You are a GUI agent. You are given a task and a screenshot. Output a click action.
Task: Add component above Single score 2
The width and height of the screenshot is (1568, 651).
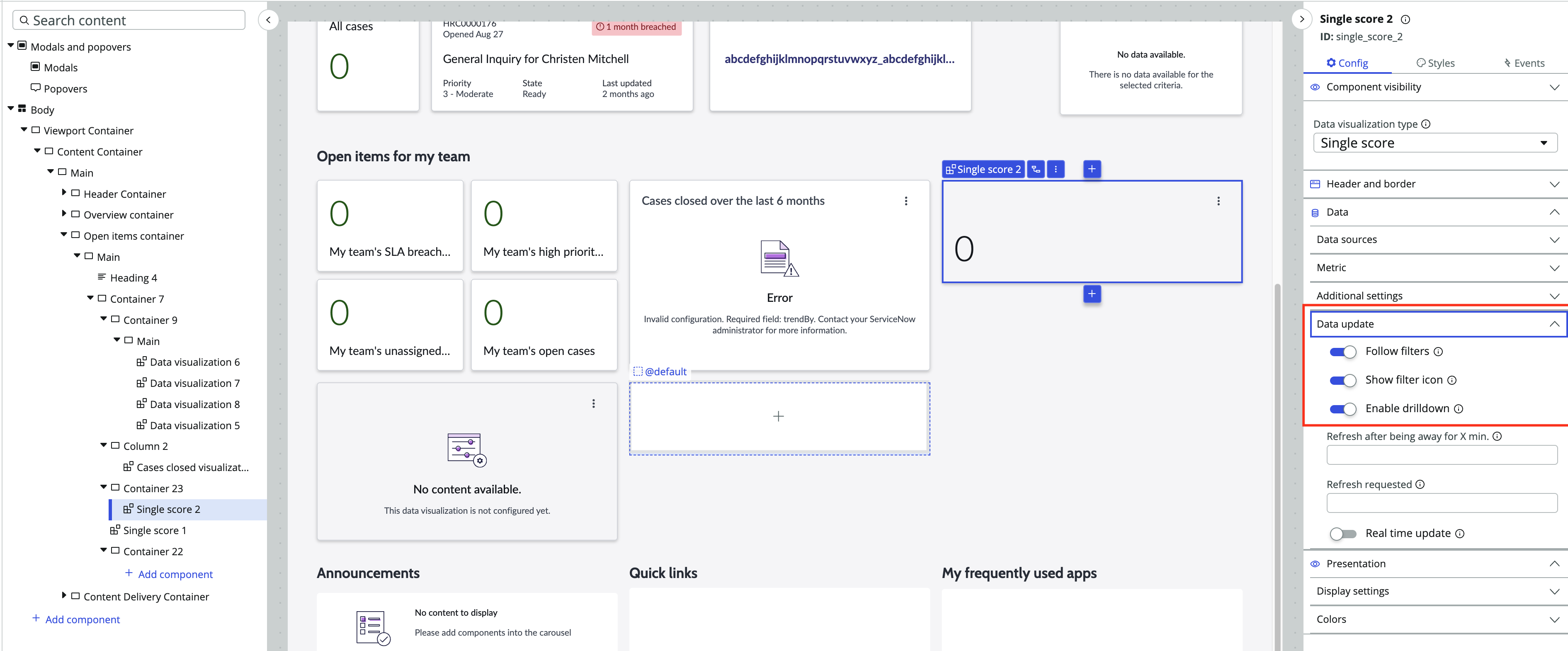click(x=1092, y=169)
